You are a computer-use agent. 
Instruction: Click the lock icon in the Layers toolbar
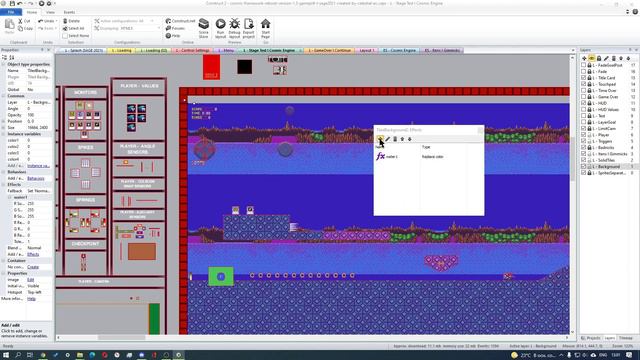[x=599, y=58]
